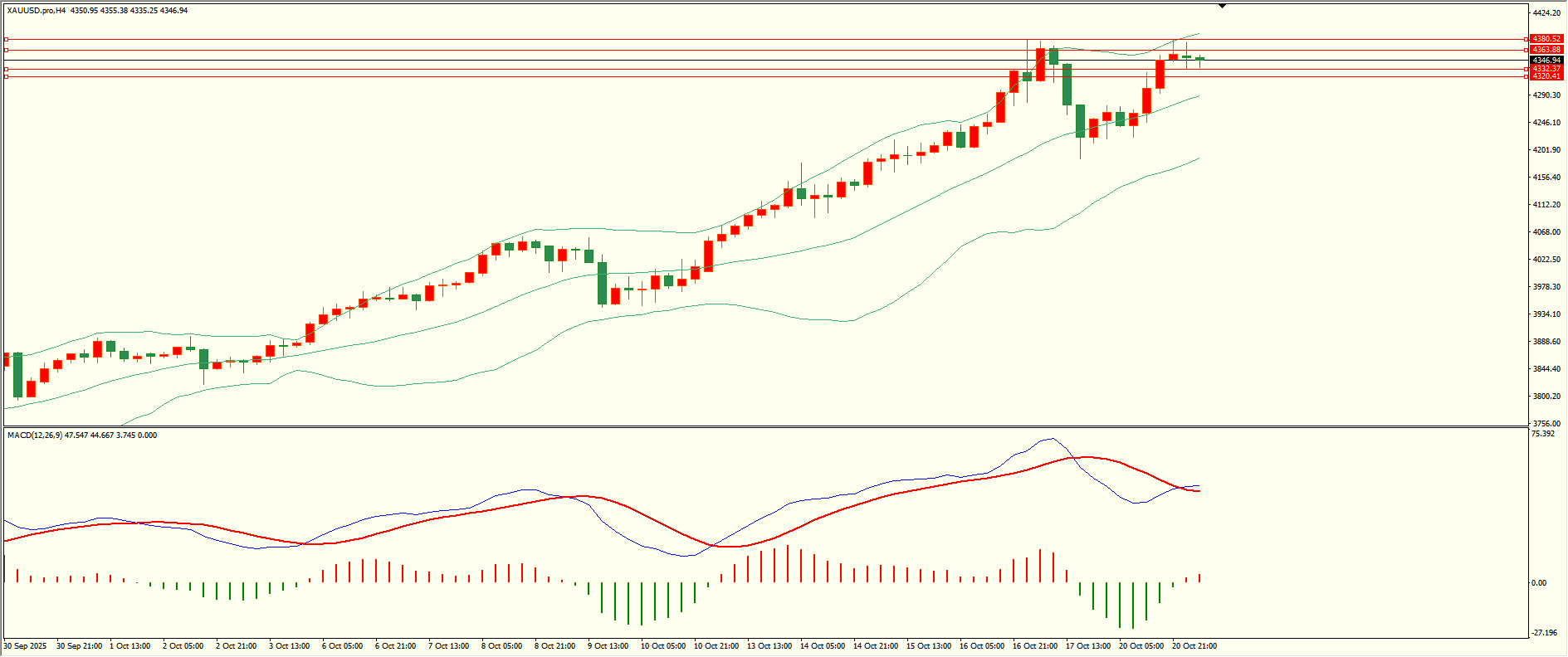Click the 75.392 MACD scale value
1568x657 pixels.
pyautogui.click(x=1542, y=434)
